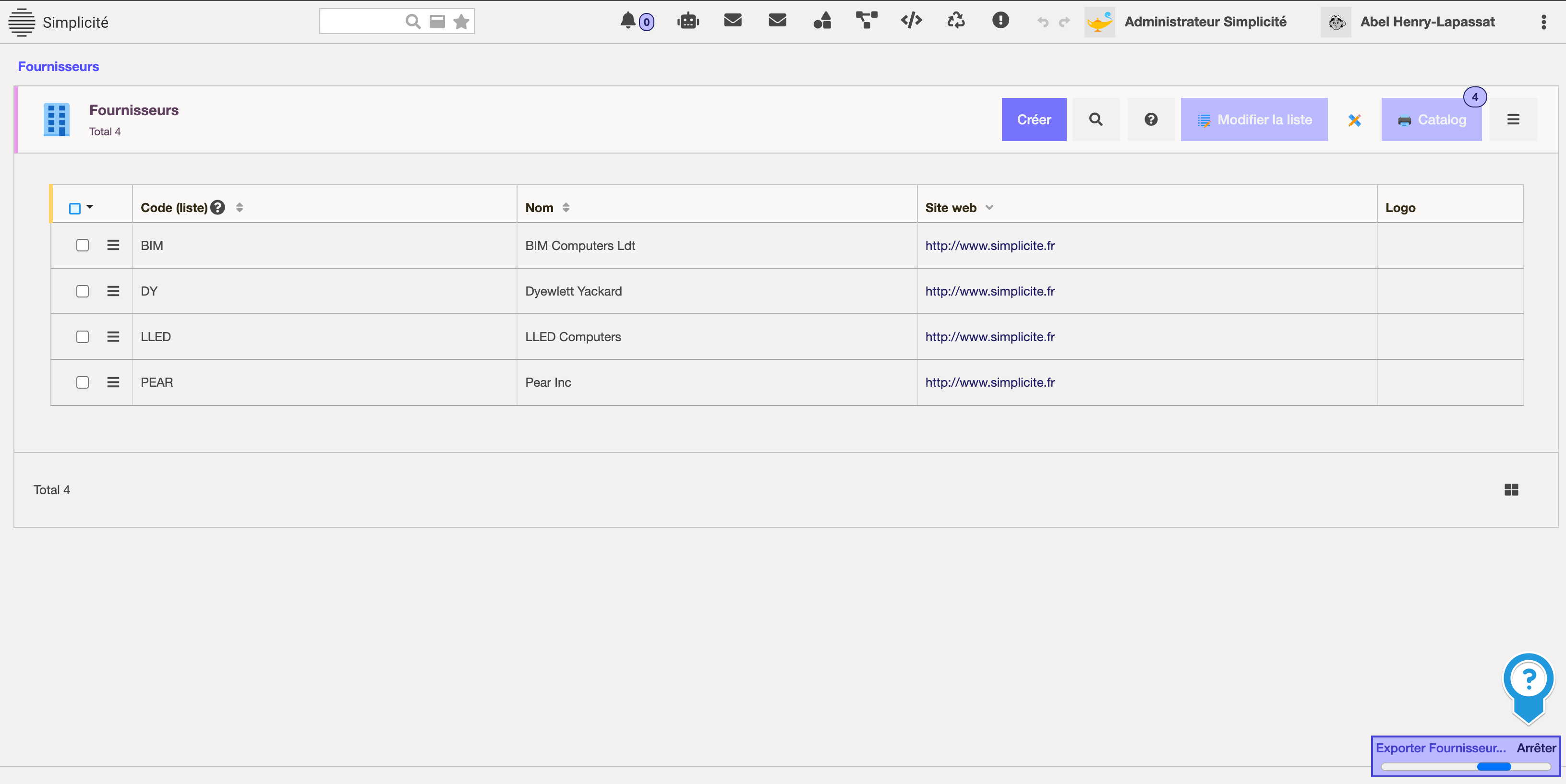Image resolution: width=1566 pixels, height=784 pixels.
Task: Toggle the select-all checkbox in header
Action: [x=75, y=208]
